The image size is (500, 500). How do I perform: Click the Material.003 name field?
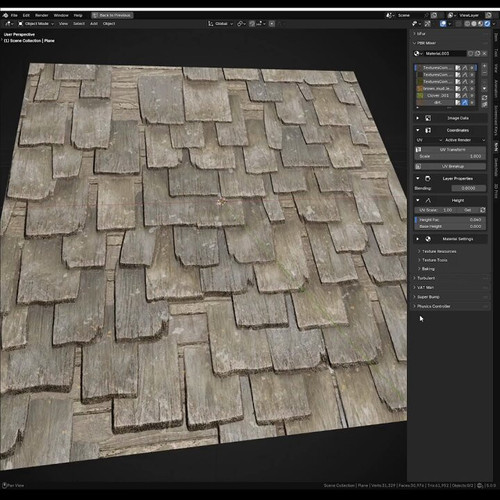click(x=445, y=53)
